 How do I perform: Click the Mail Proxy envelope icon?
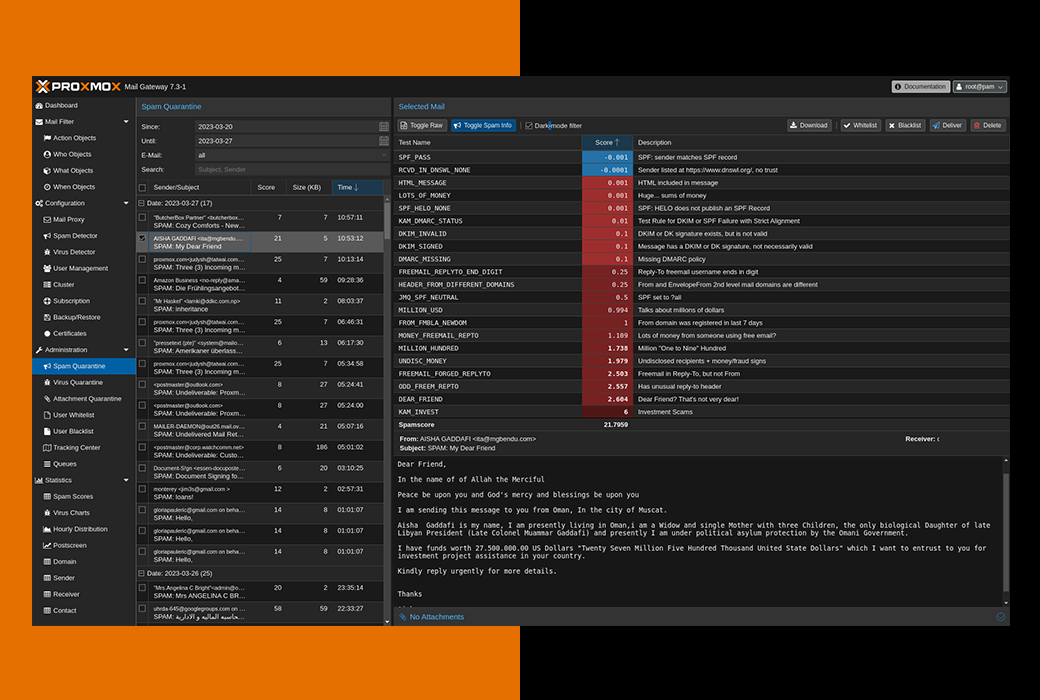tap(47, 220)
